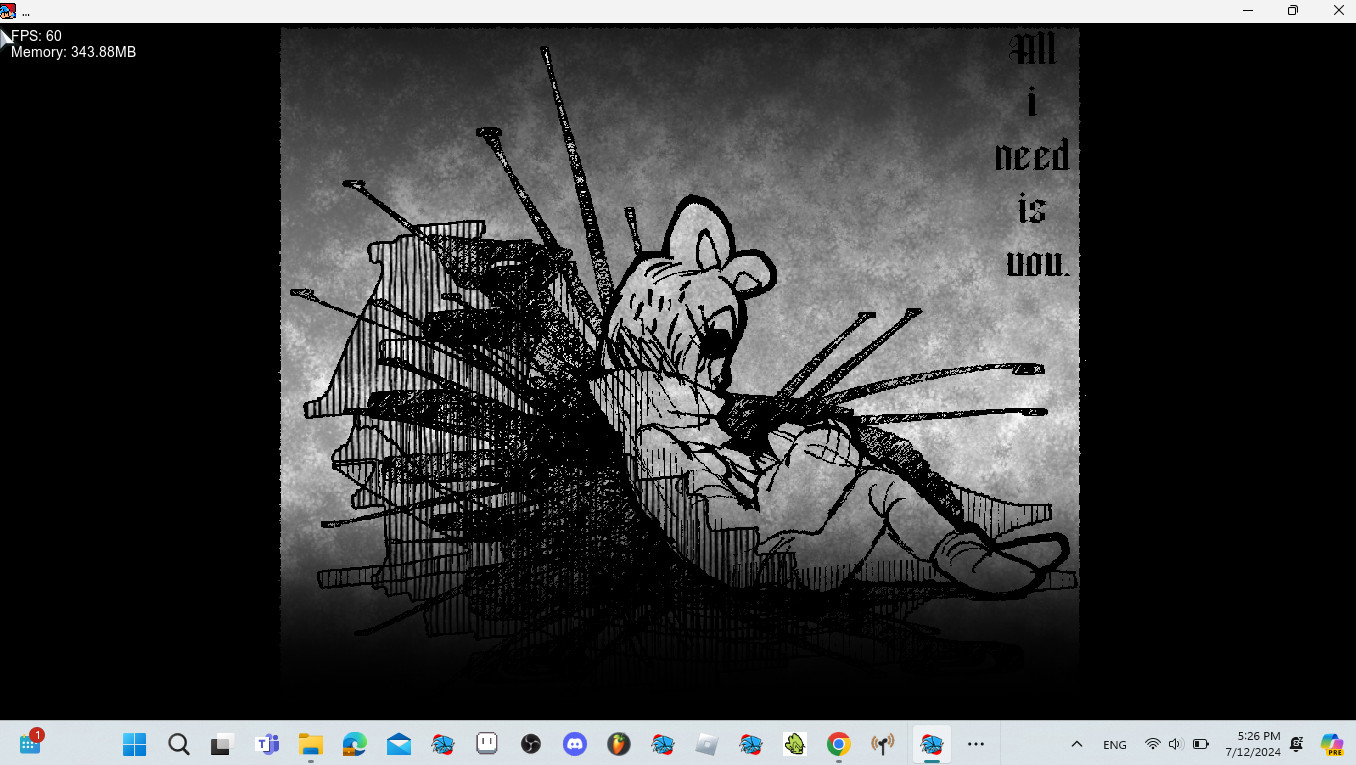This screenshot has height=765, width=1356.
Task: Open Google Chrome from the taskbar
Action: pos(838,744)
